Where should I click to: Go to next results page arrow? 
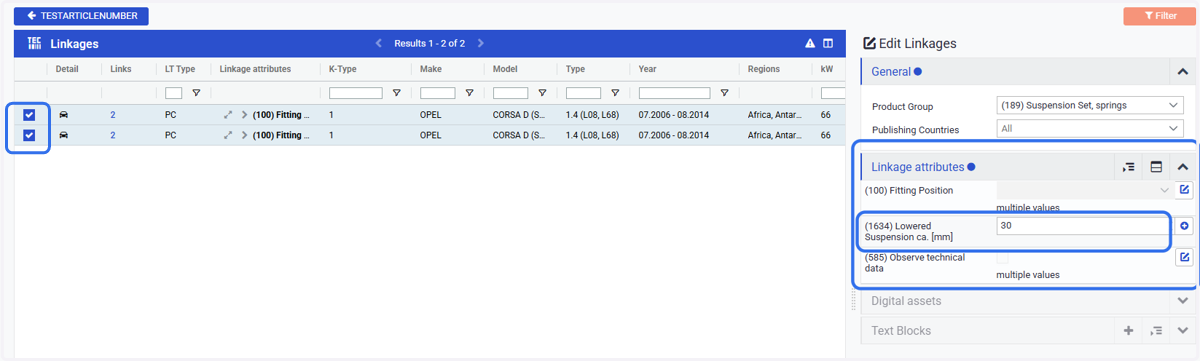(x=481, y=44)
